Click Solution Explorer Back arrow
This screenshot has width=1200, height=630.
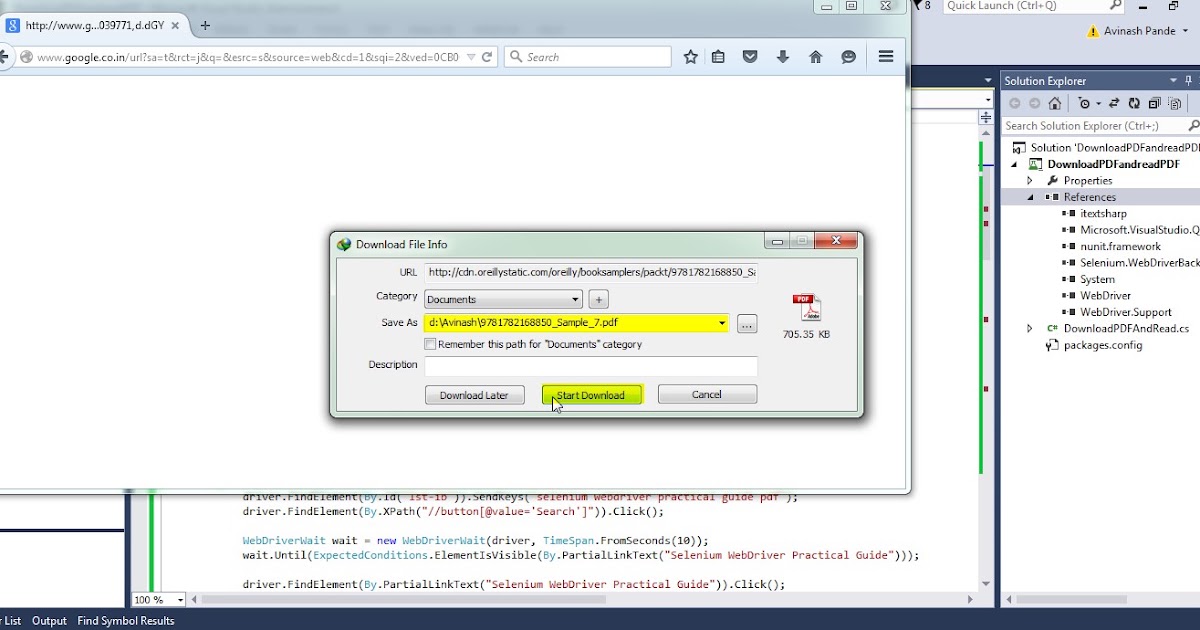(1014, 103)
